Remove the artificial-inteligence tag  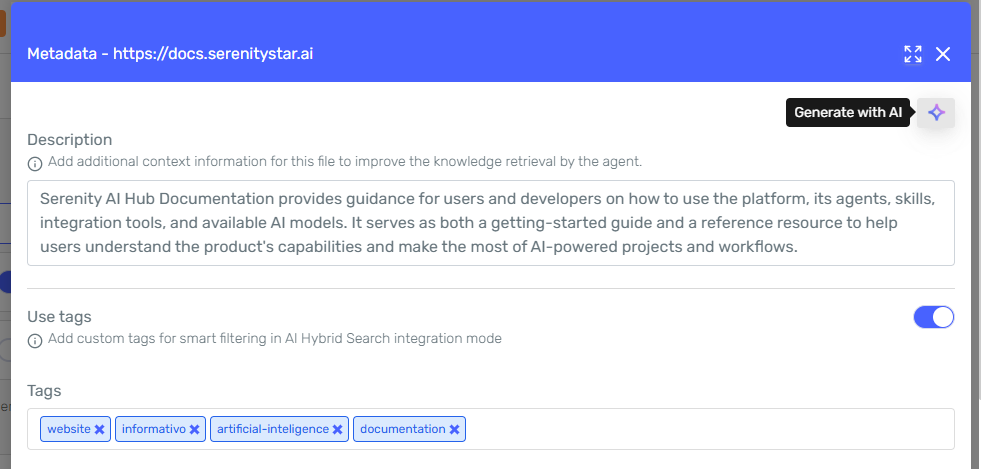(337, 430)
